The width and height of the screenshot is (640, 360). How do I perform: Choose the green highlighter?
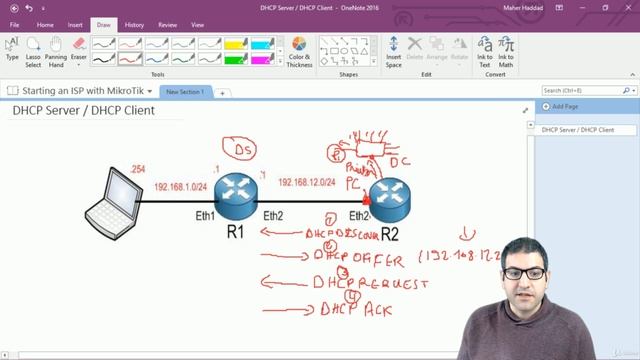(236, 59)
